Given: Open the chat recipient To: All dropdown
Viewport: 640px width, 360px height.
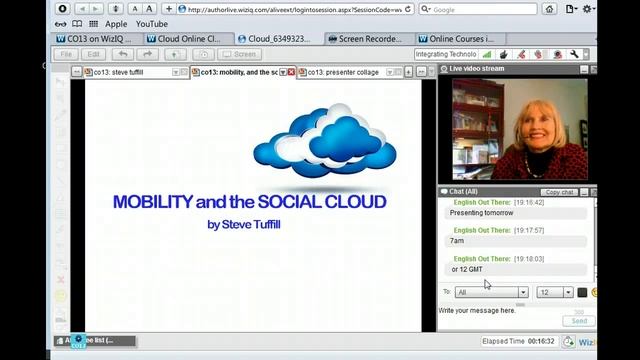Looking at the screenshot, I should click(x=492, y=292).
